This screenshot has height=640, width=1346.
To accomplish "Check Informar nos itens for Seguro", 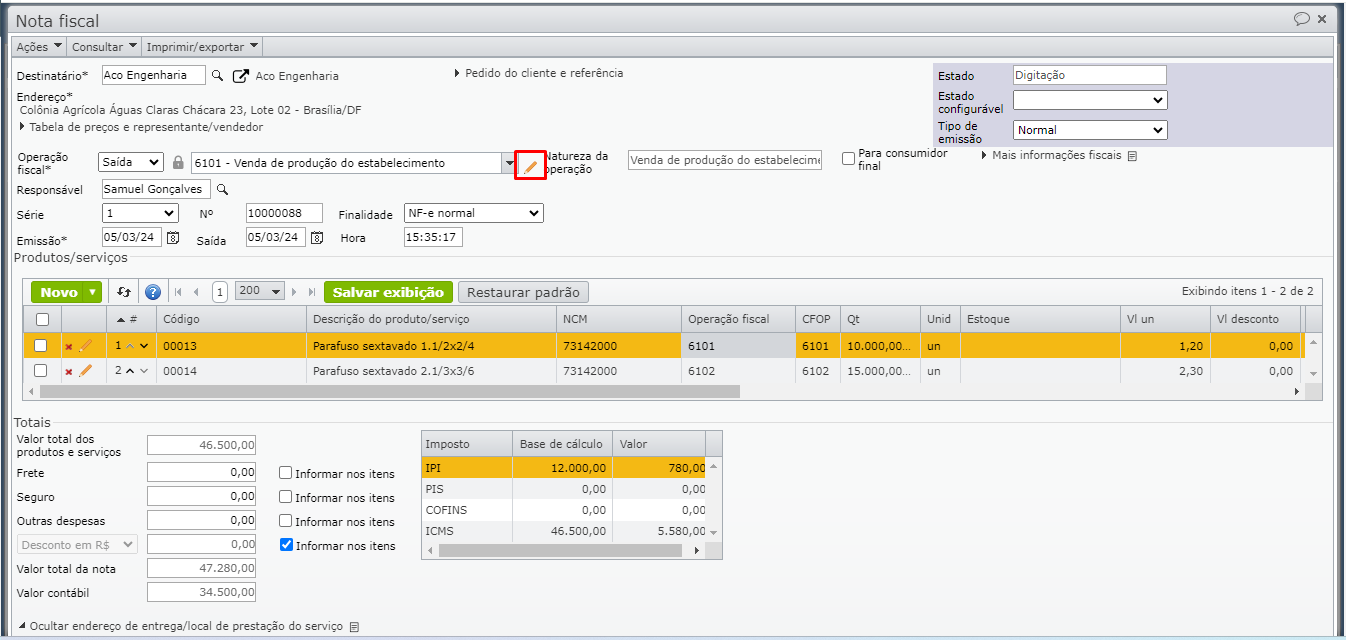I will coord(286,497).
